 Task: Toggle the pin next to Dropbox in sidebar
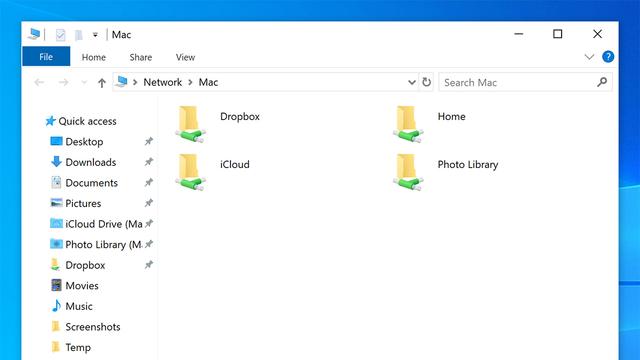click(x=149, y=265)
